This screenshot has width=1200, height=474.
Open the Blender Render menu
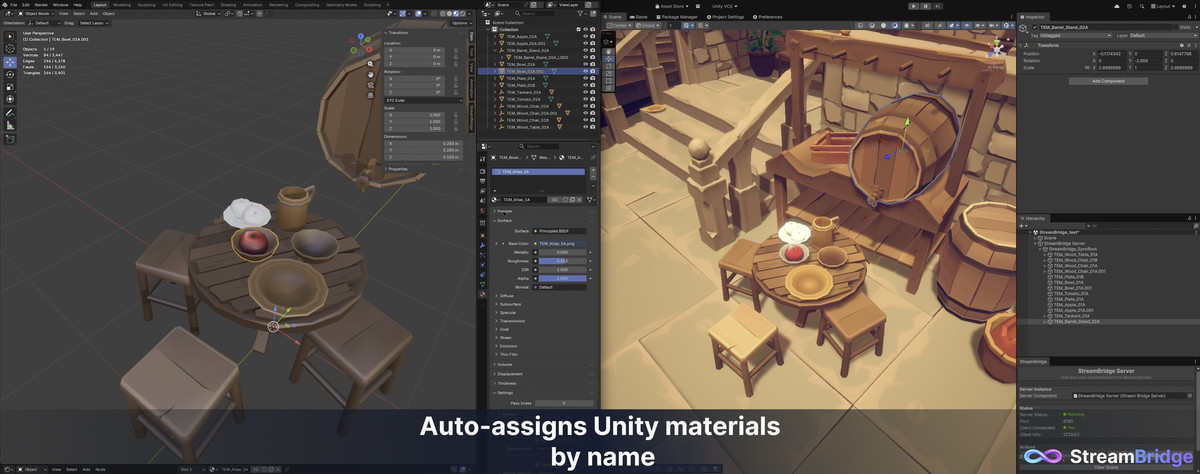(x=41, y=4)
